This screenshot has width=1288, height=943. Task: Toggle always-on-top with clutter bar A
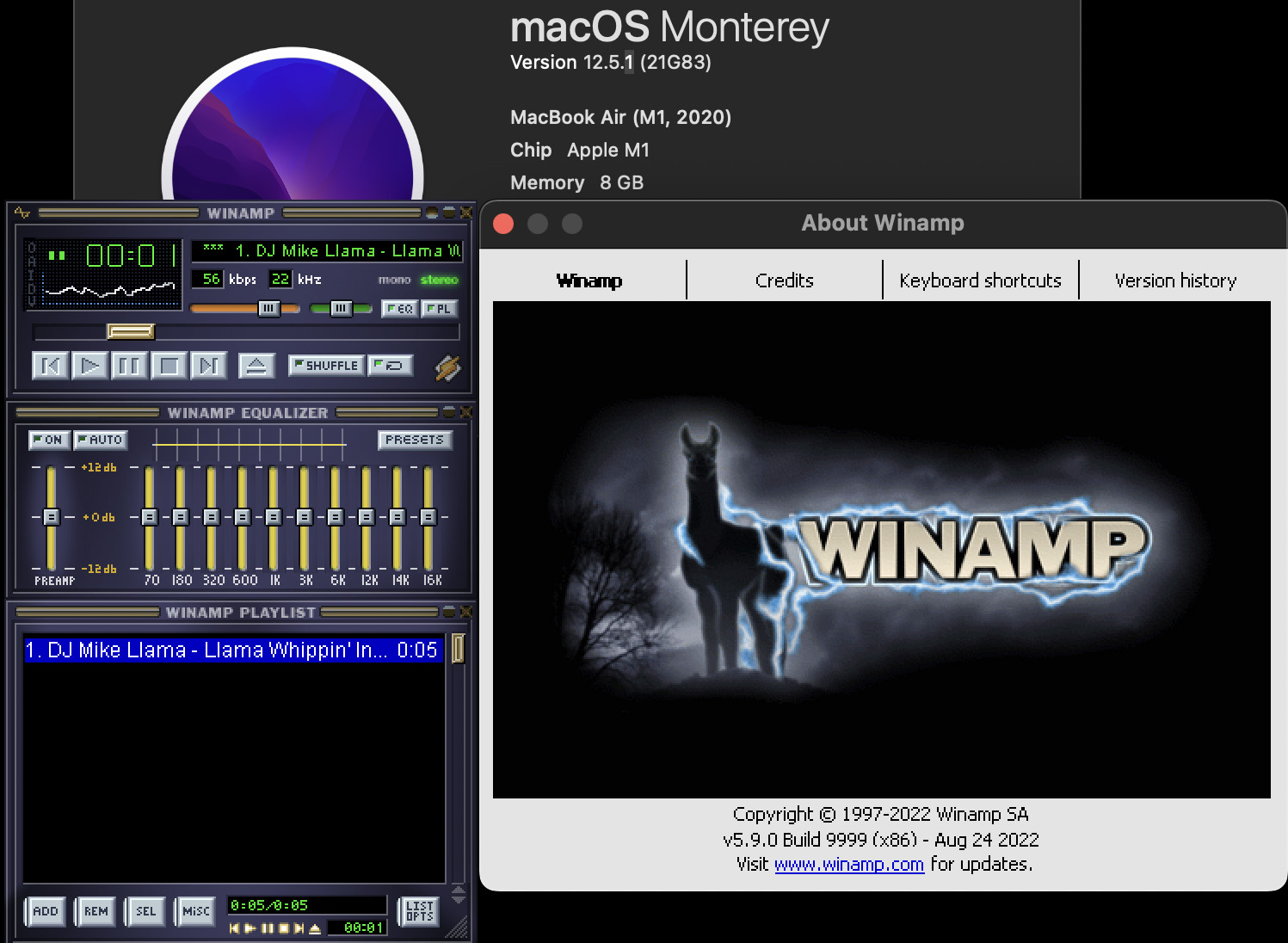[x=33, y=262]
